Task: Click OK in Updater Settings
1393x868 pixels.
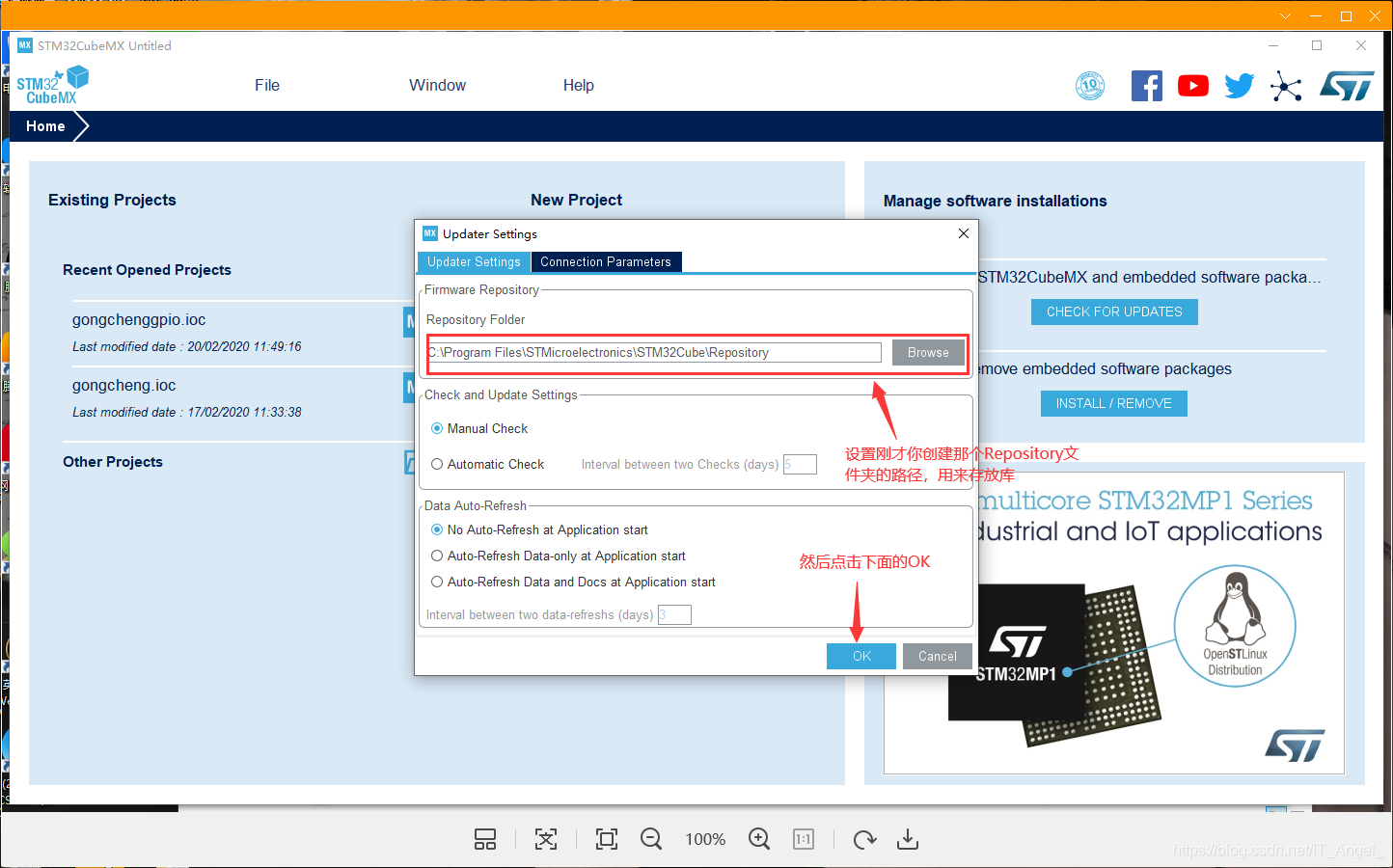Action: (x=861, y=656)
